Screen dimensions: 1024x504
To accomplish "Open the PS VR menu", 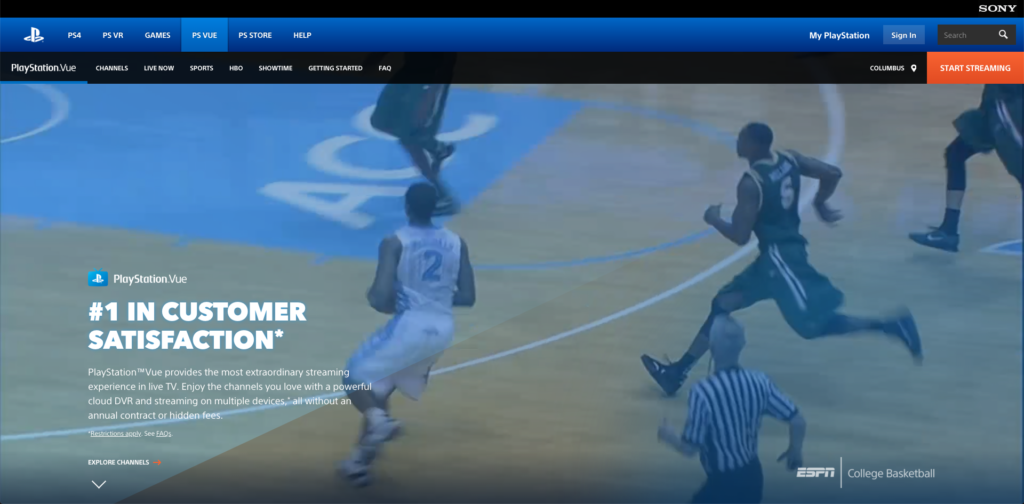I will (113, 35).
